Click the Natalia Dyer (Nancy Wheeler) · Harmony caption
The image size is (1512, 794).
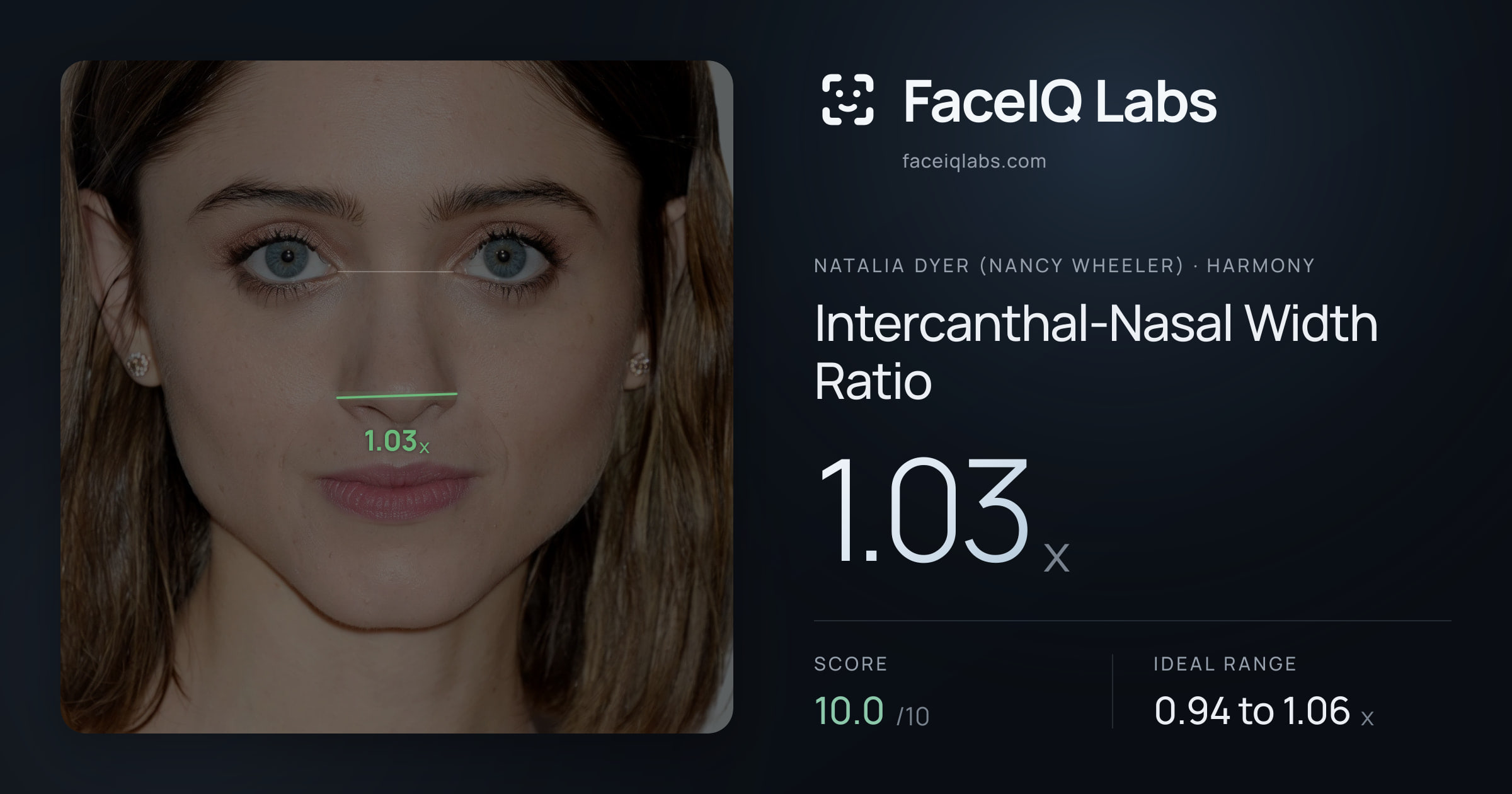point(1064,265)
